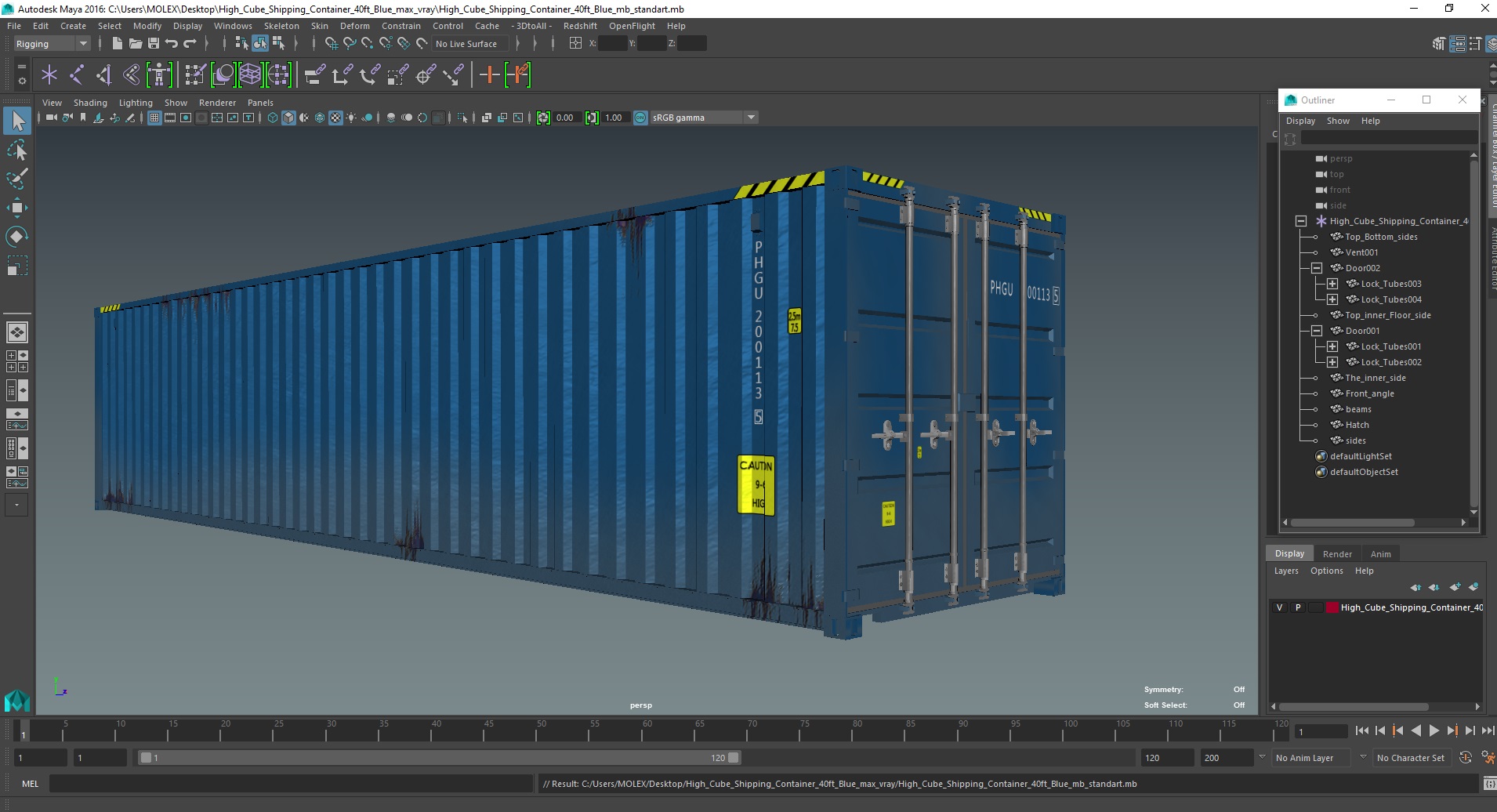Open Animation preferences running man icon

pyautogui.click(x=1488, y=758)
